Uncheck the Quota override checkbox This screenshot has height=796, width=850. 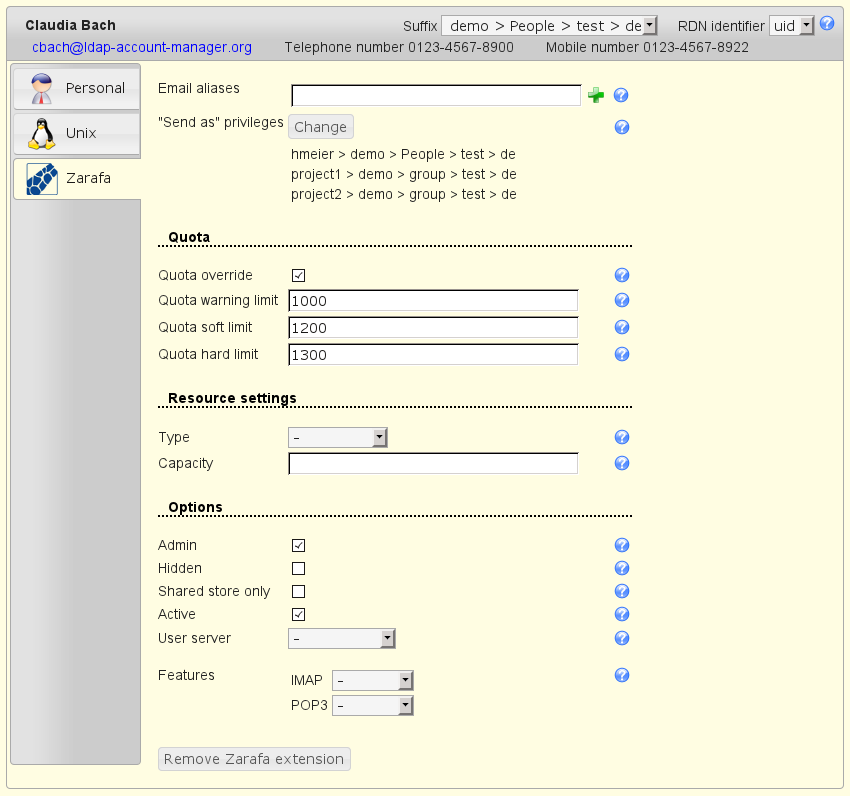(x=298, y=276)
